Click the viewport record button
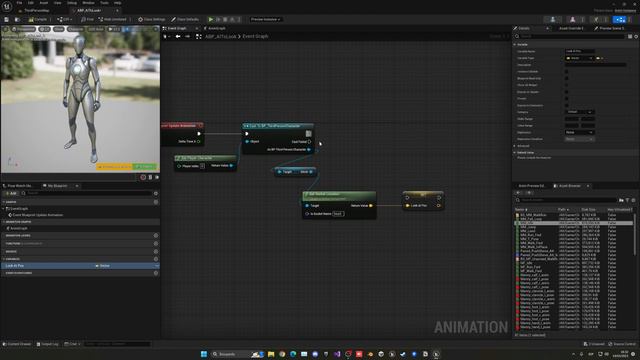The width and height of the screenshot is (640, 360). pos(143,177)
